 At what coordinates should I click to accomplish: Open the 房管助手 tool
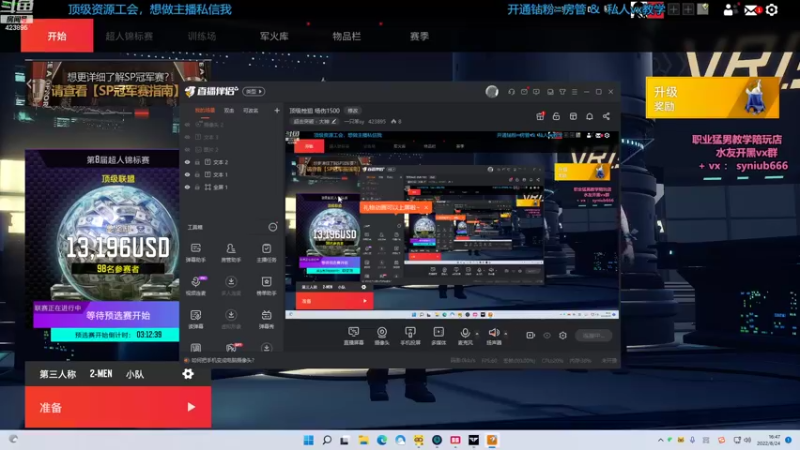(x=231, y=253)
